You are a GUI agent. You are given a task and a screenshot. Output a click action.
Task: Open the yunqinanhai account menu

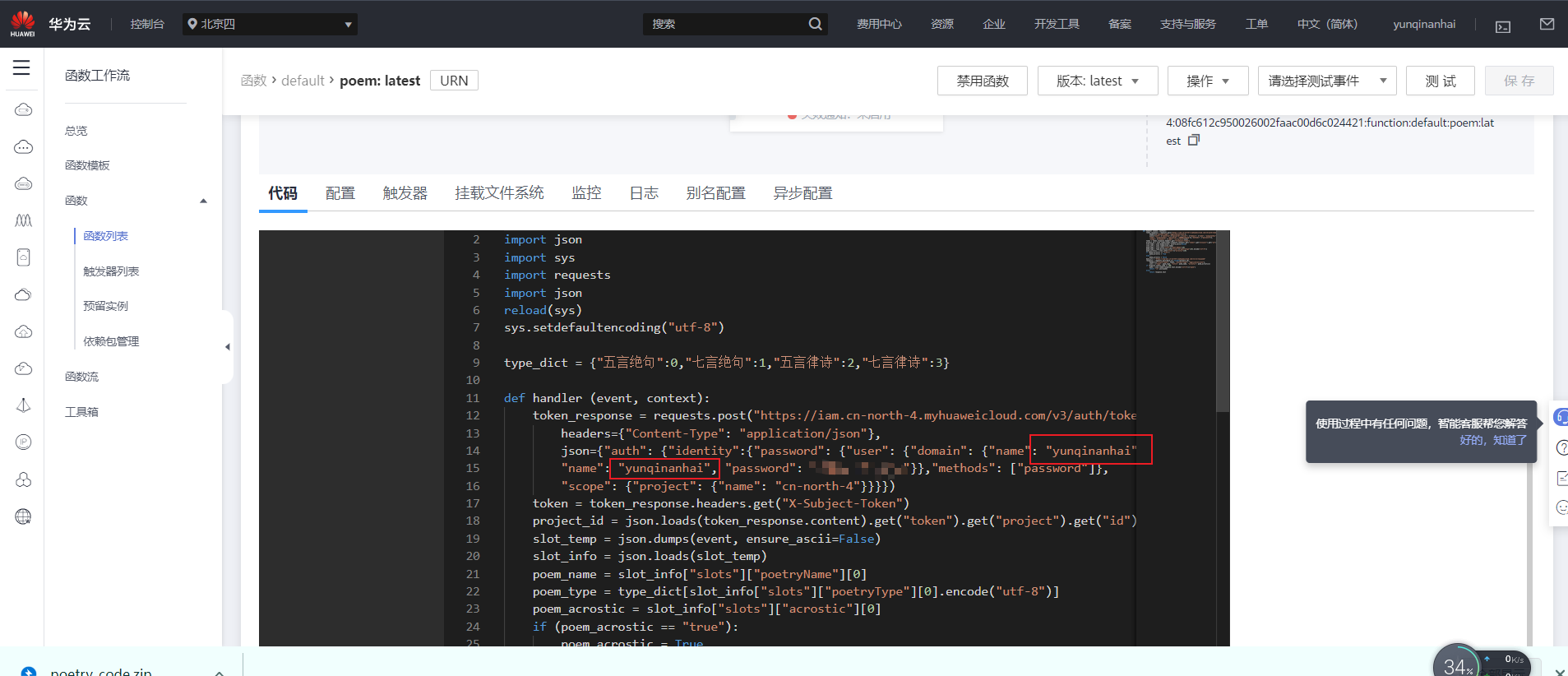tap(1424, 24)
